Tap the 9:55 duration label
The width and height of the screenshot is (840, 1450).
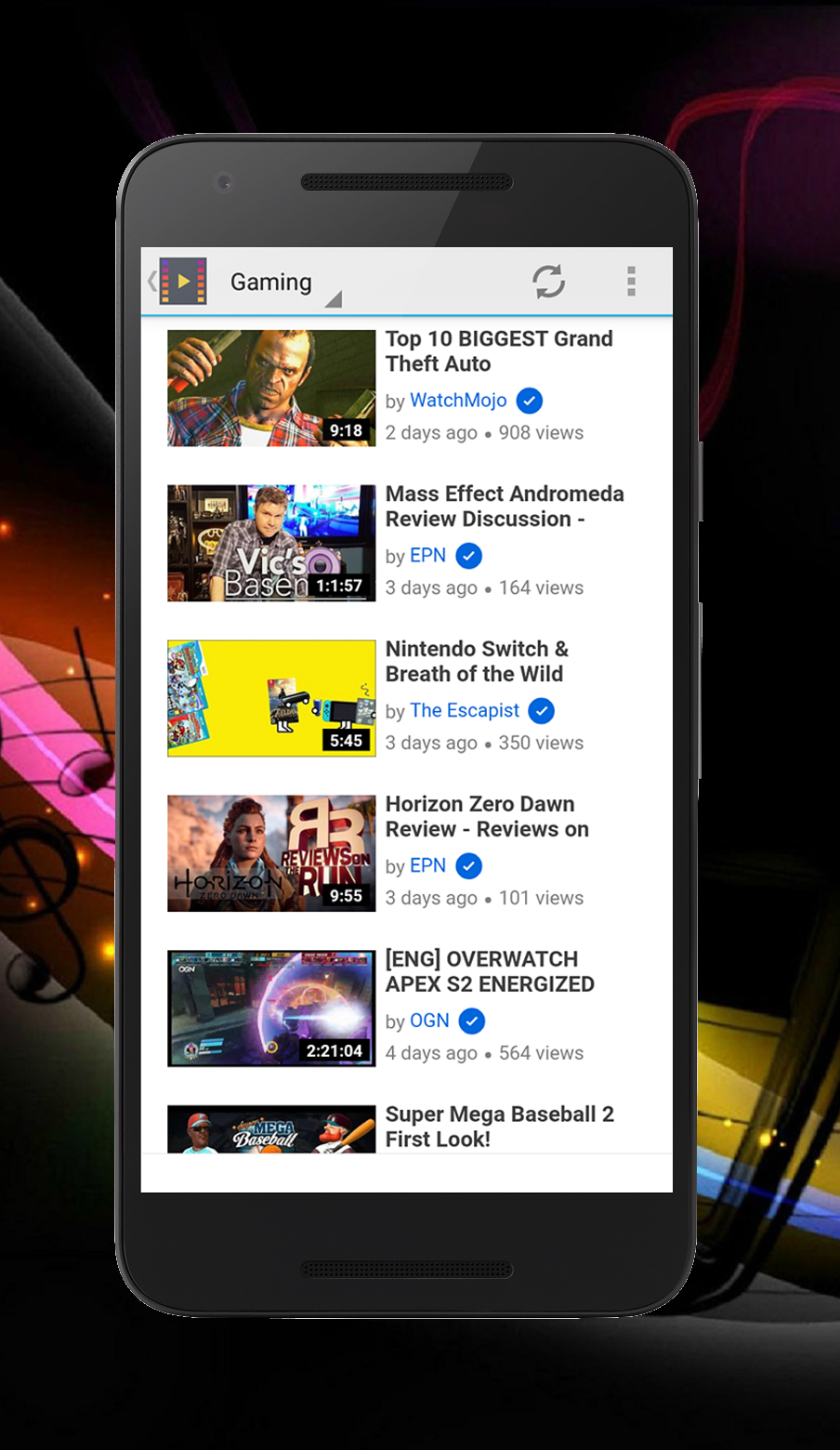point(347,896)
